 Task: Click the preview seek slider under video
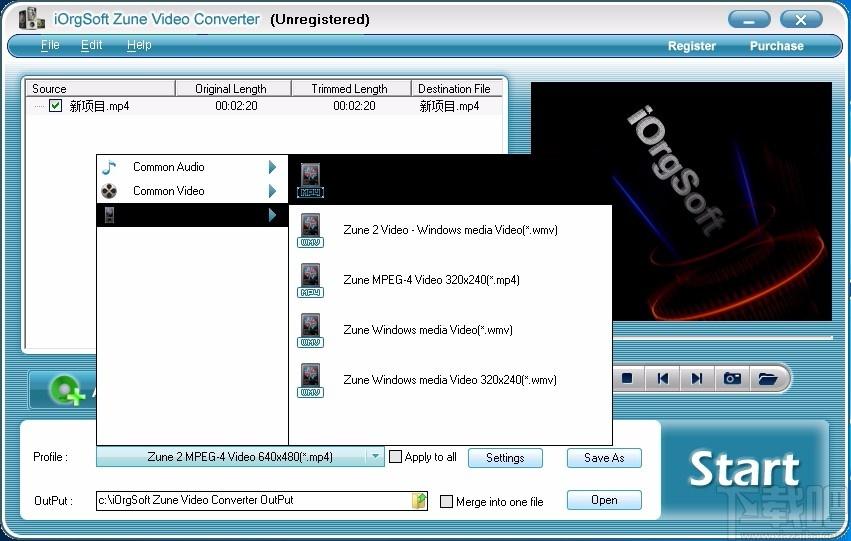click(722, 338)
